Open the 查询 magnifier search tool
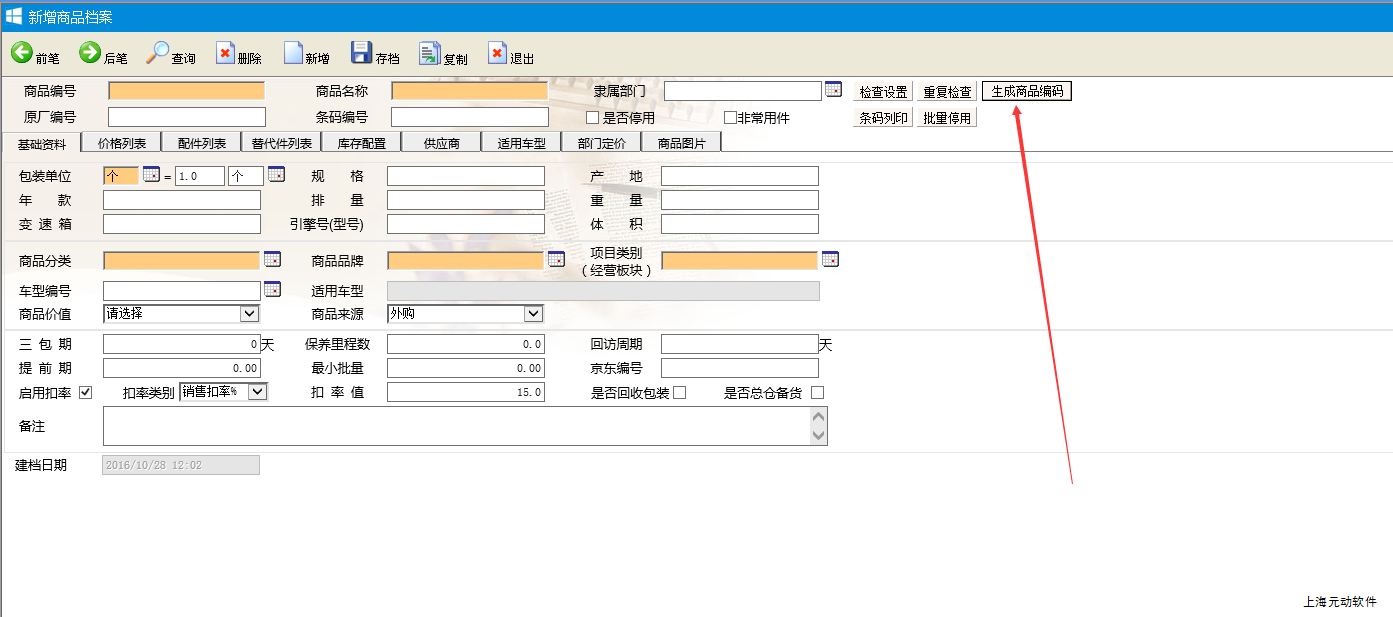This screenshot has width=1393, height=617. point(158,53)
